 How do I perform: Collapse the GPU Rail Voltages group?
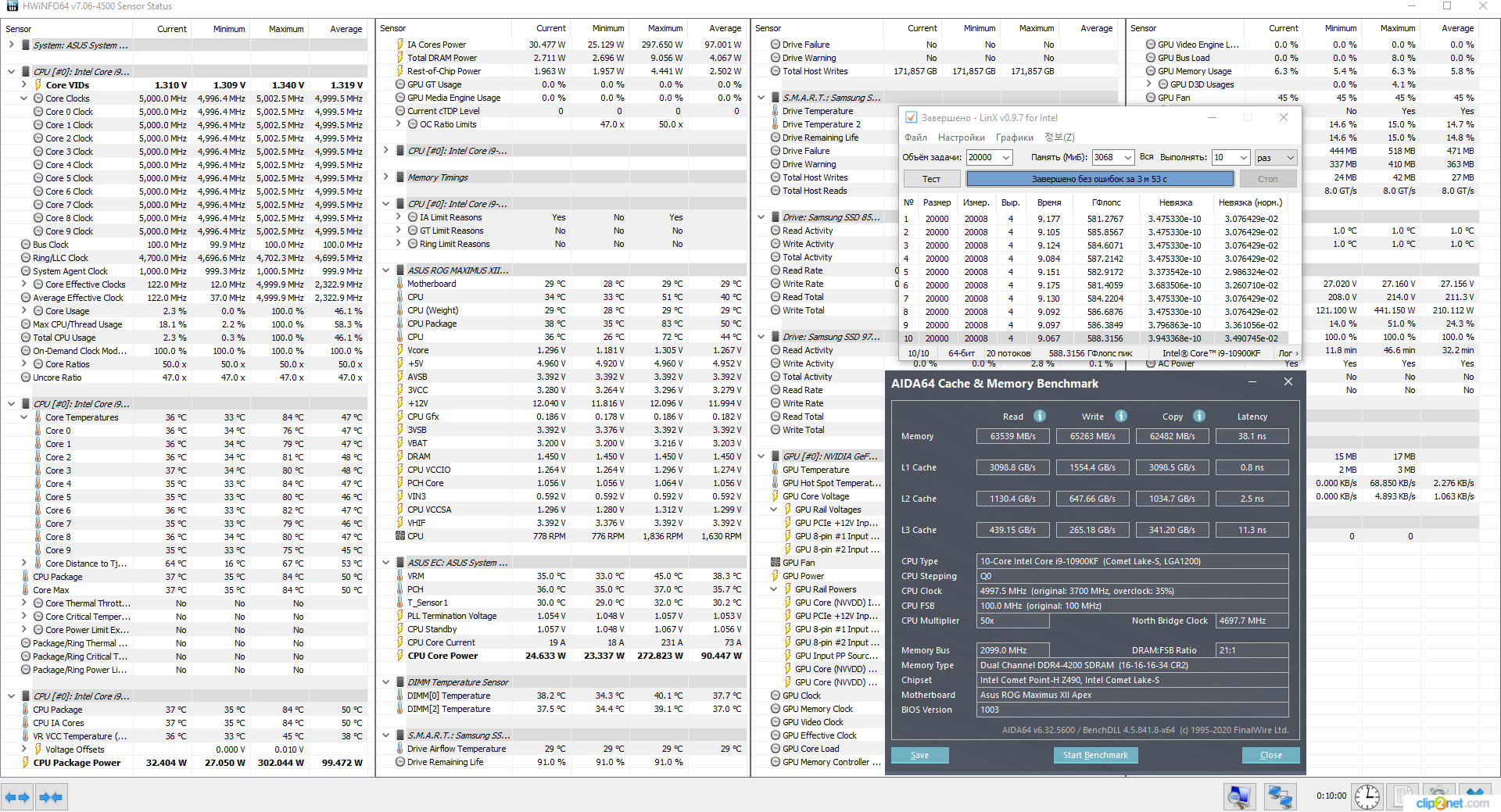(x=774, y=510)
